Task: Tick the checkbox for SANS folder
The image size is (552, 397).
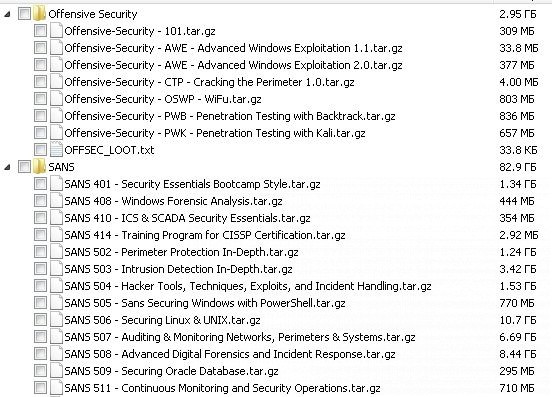Action: click(24, 166)
